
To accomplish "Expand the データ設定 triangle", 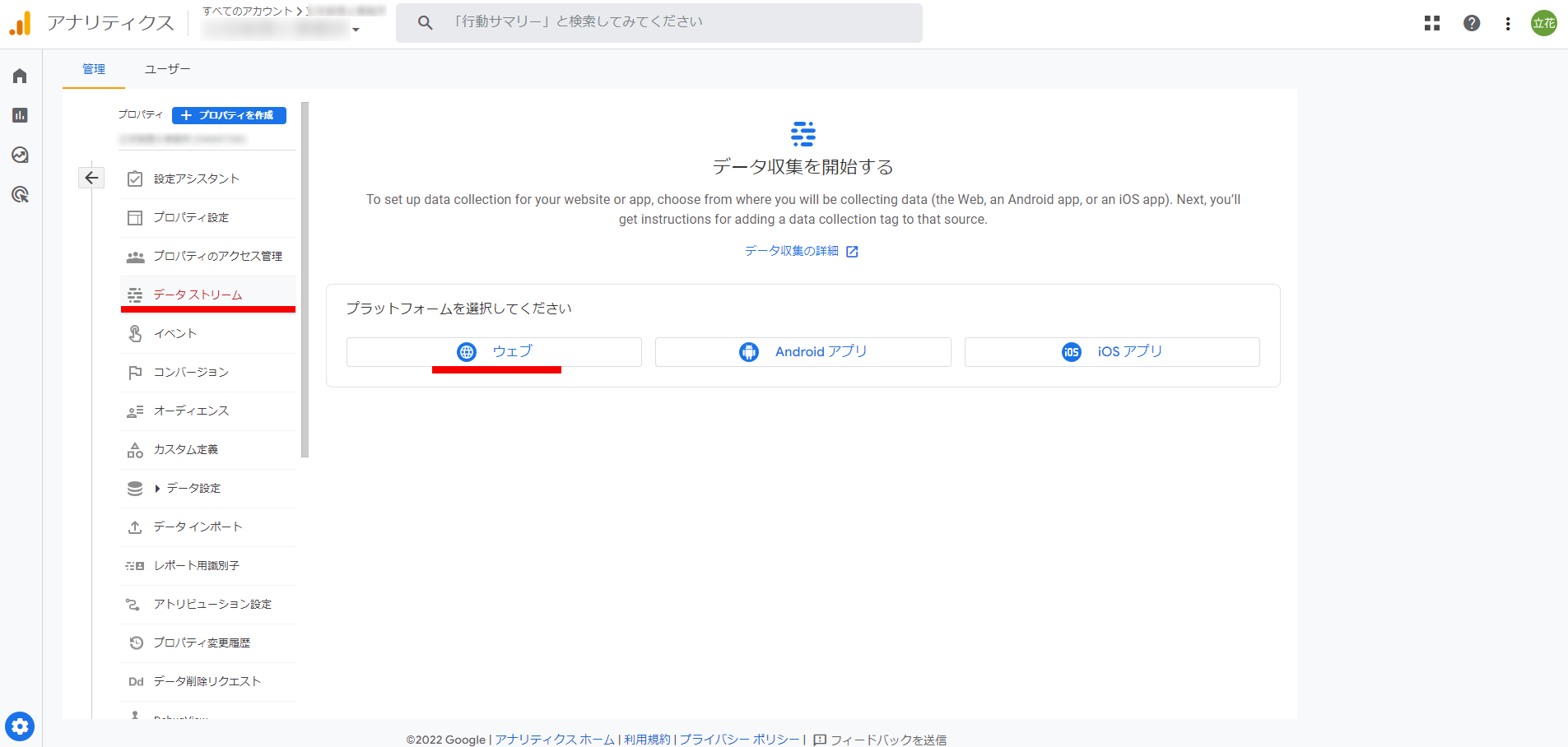I will (157, 489).
